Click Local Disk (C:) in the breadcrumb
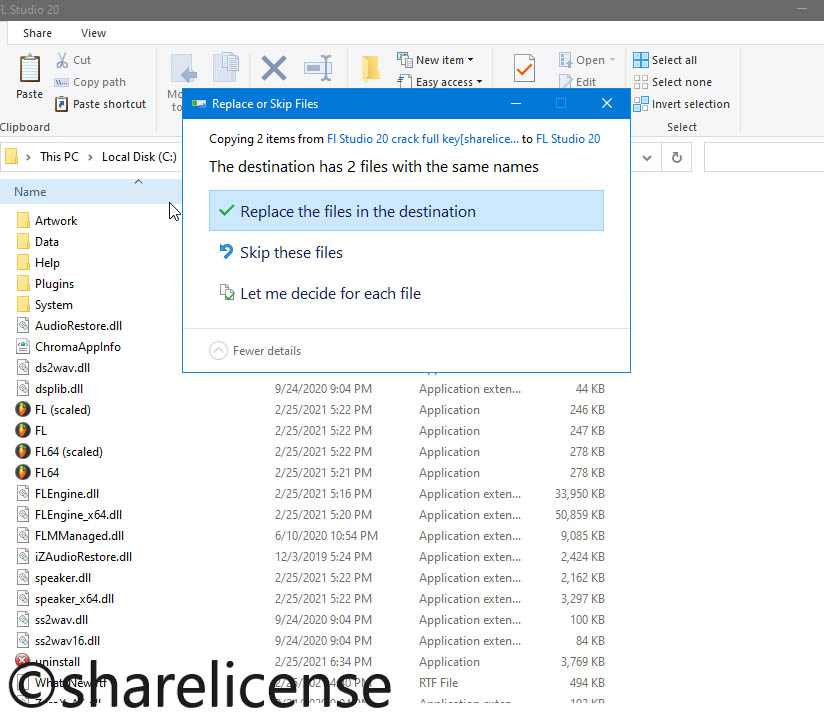The image size is (824, 725). (139, 157)
